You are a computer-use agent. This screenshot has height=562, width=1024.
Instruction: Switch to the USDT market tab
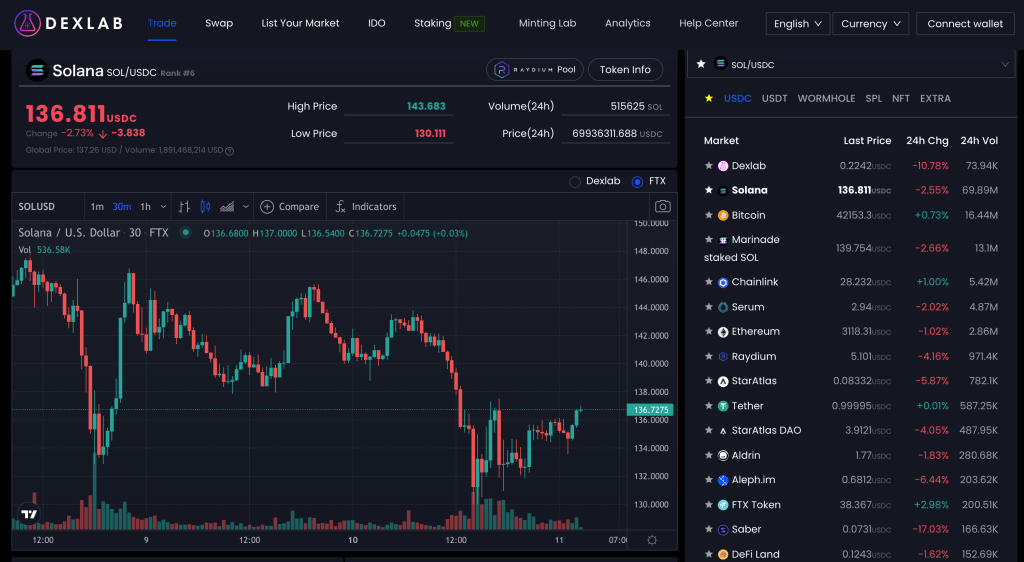(774, 99)
